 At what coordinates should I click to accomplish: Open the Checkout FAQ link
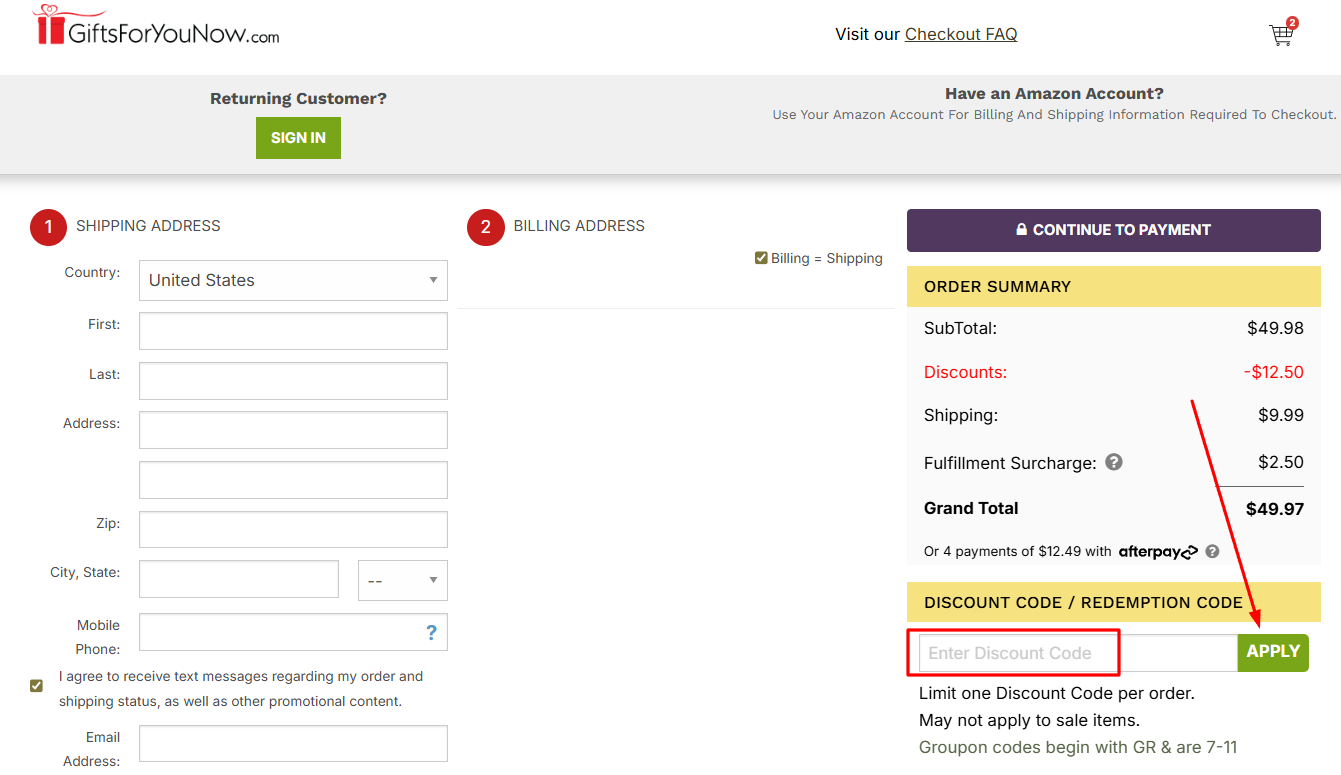click(x=960, y=33)
